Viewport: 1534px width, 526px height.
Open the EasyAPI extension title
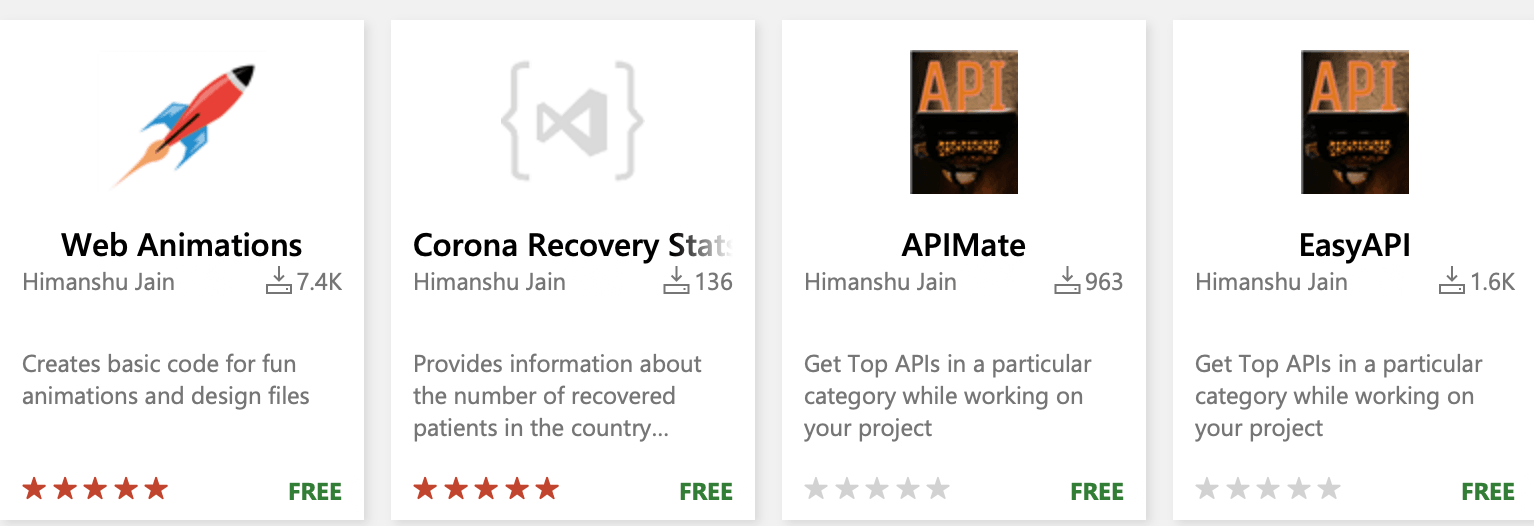click(x=1355, y=245)
